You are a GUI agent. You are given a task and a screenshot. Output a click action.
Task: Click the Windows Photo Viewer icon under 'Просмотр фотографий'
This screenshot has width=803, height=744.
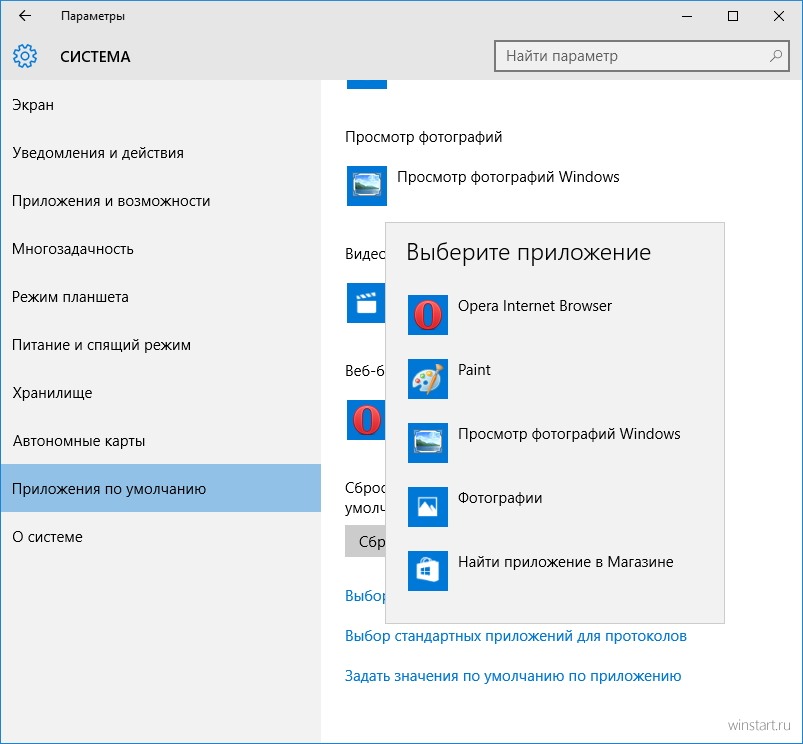pyautogui.click(x=367, y=186)
